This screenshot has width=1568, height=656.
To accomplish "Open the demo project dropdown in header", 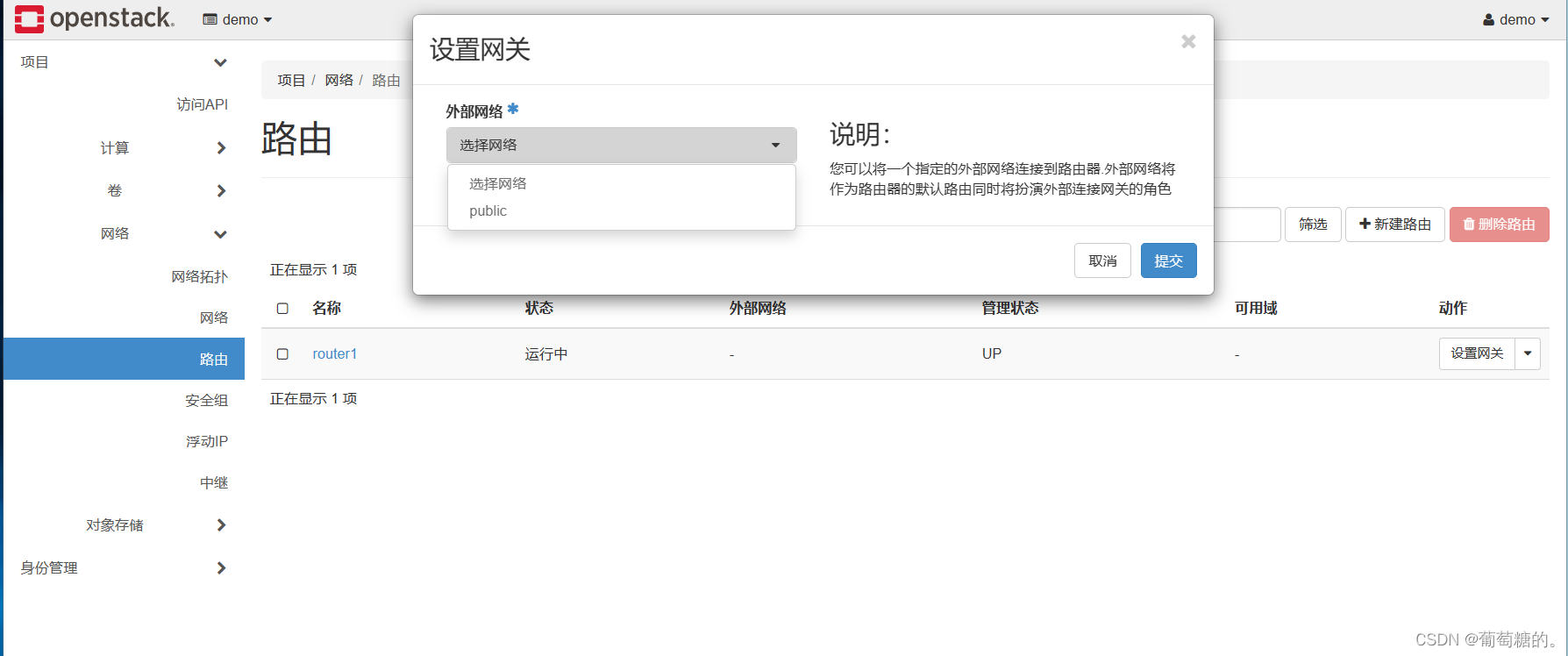I will pos(238,19).
